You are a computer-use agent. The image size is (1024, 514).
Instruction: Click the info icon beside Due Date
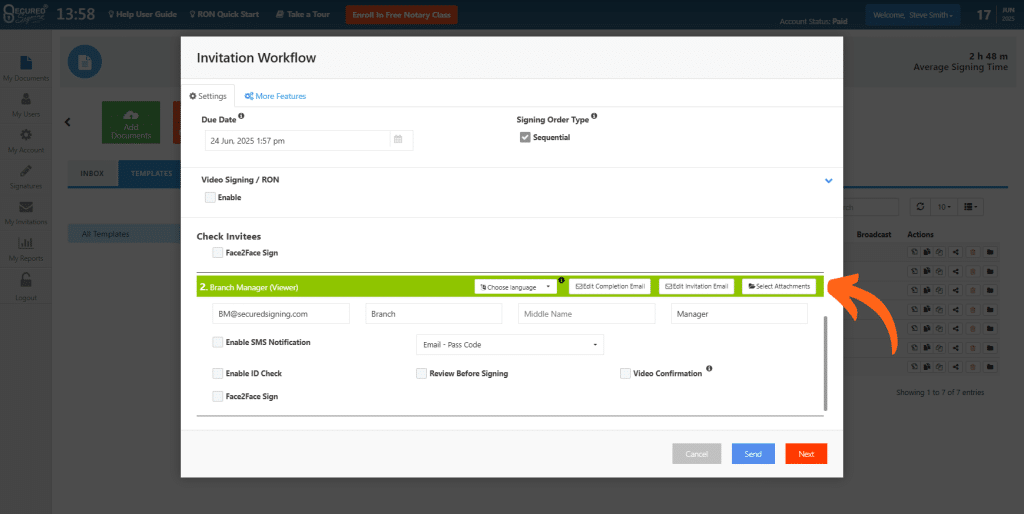(x=241, y=116)
